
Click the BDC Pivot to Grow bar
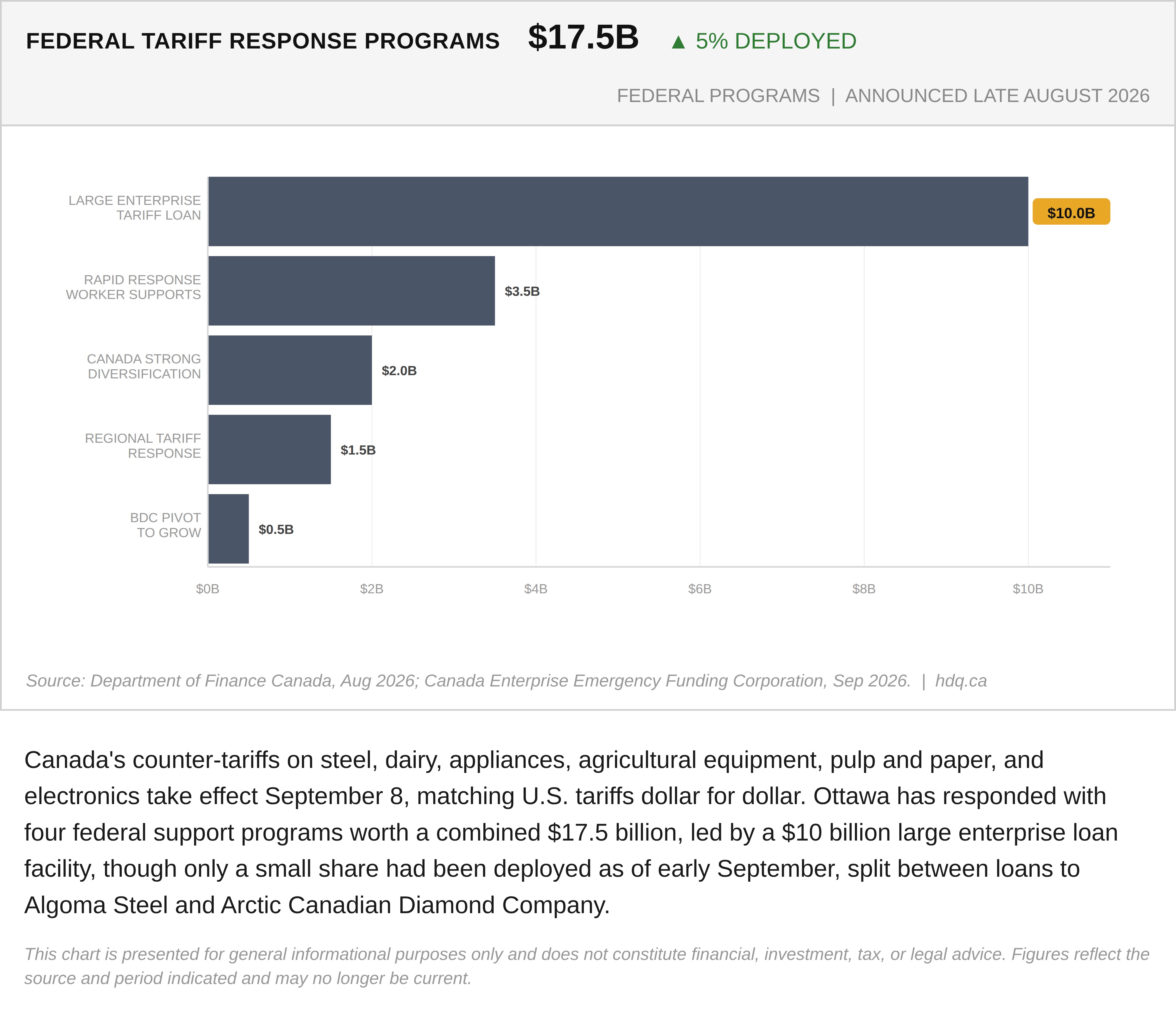click(228, 528)
